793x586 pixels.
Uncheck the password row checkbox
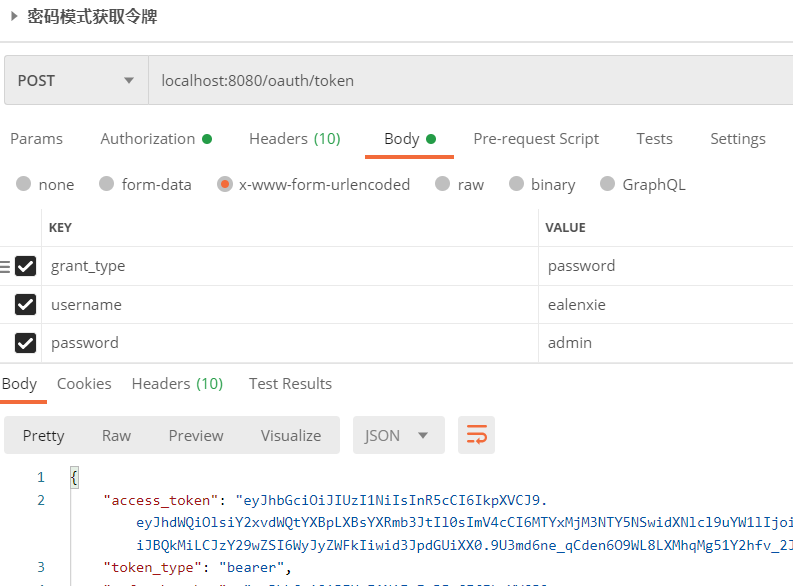[25, 343]
